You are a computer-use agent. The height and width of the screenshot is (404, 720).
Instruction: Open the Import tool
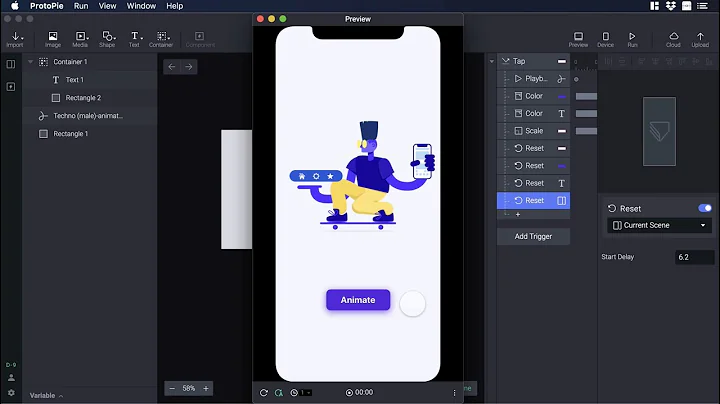(15, 39)
